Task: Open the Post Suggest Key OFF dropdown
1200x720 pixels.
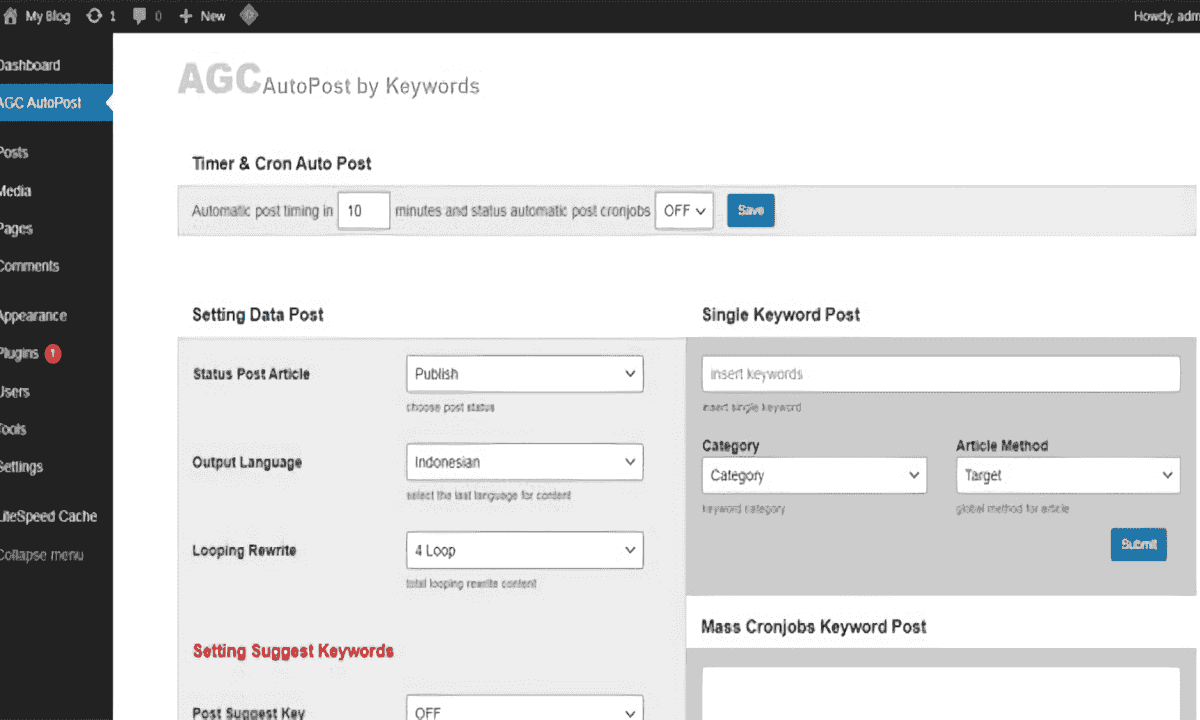Action: point(525,709)
